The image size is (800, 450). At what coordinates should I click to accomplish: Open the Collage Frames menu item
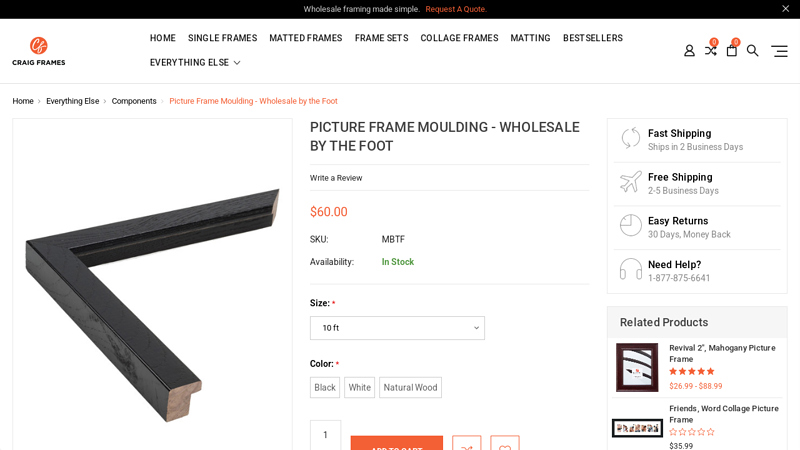click(459, 38)
